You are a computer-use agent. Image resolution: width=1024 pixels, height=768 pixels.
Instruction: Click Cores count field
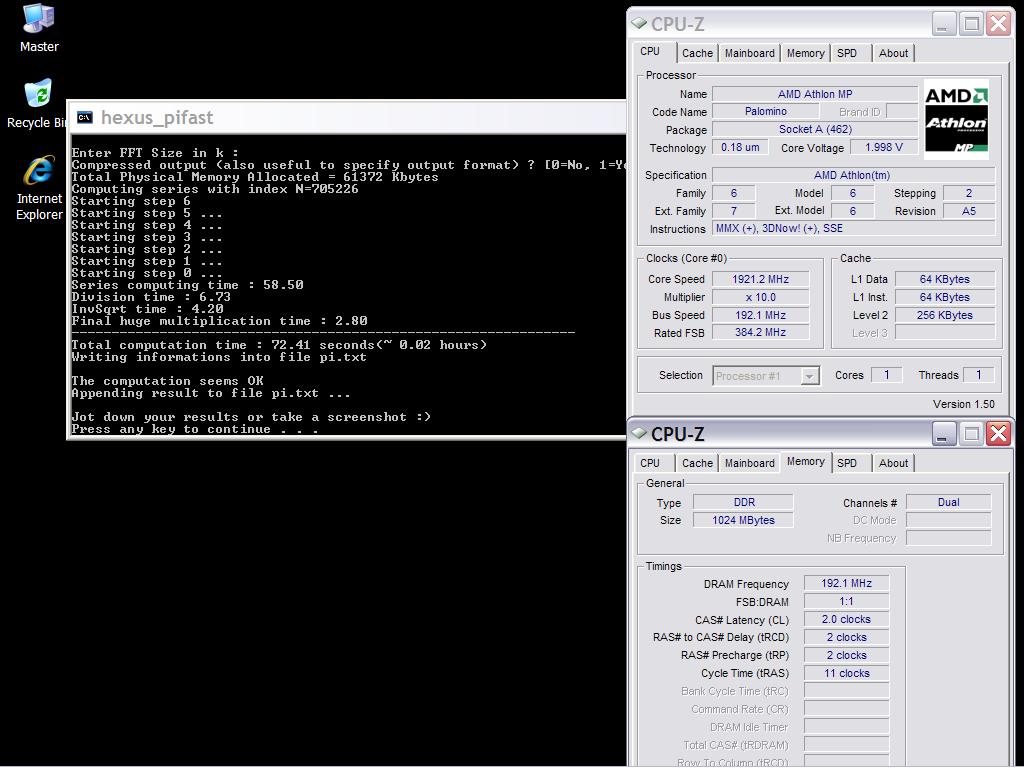(886, 375)
